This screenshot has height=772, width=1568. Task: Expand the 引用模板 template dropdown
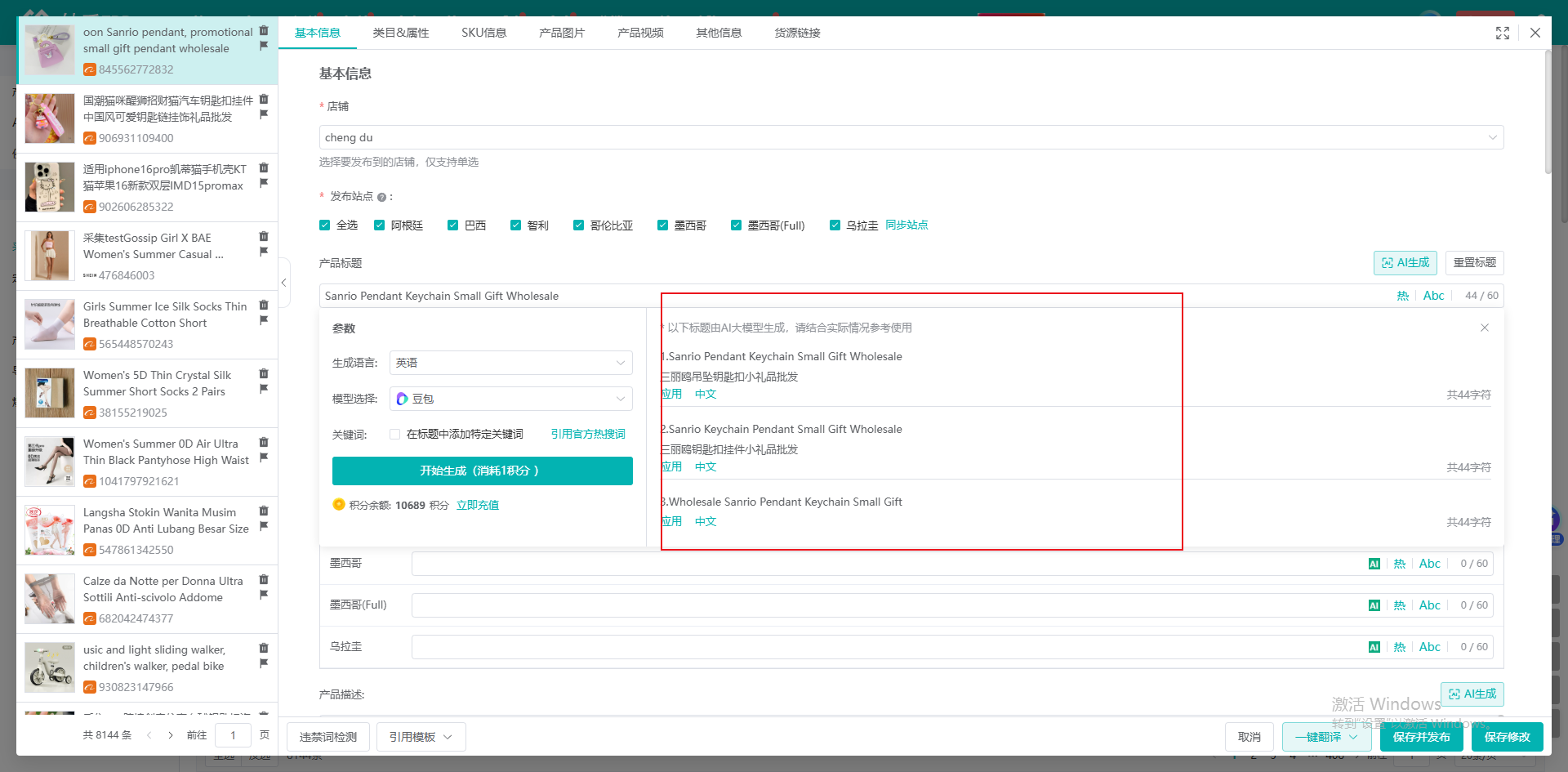pos(421,737)
